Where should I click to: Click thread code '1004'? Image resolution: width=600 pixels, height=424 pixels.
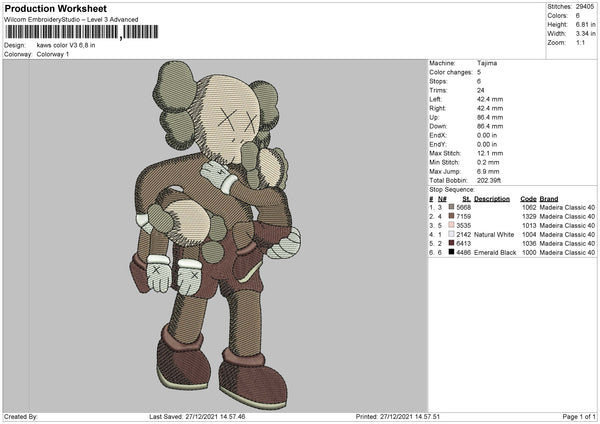[x=529, y=235]
